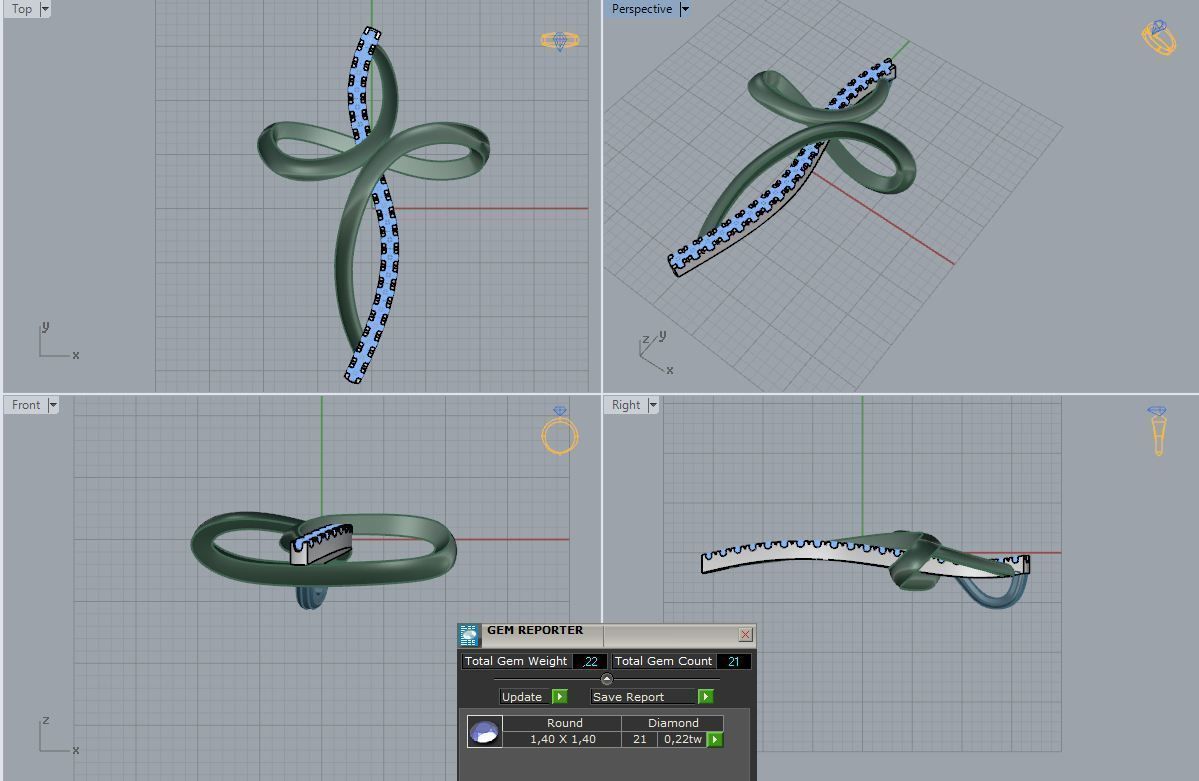Click the Round header cell
This screenshot has height=781, width=1199.
pyautogui.click(x=564, y=723)
